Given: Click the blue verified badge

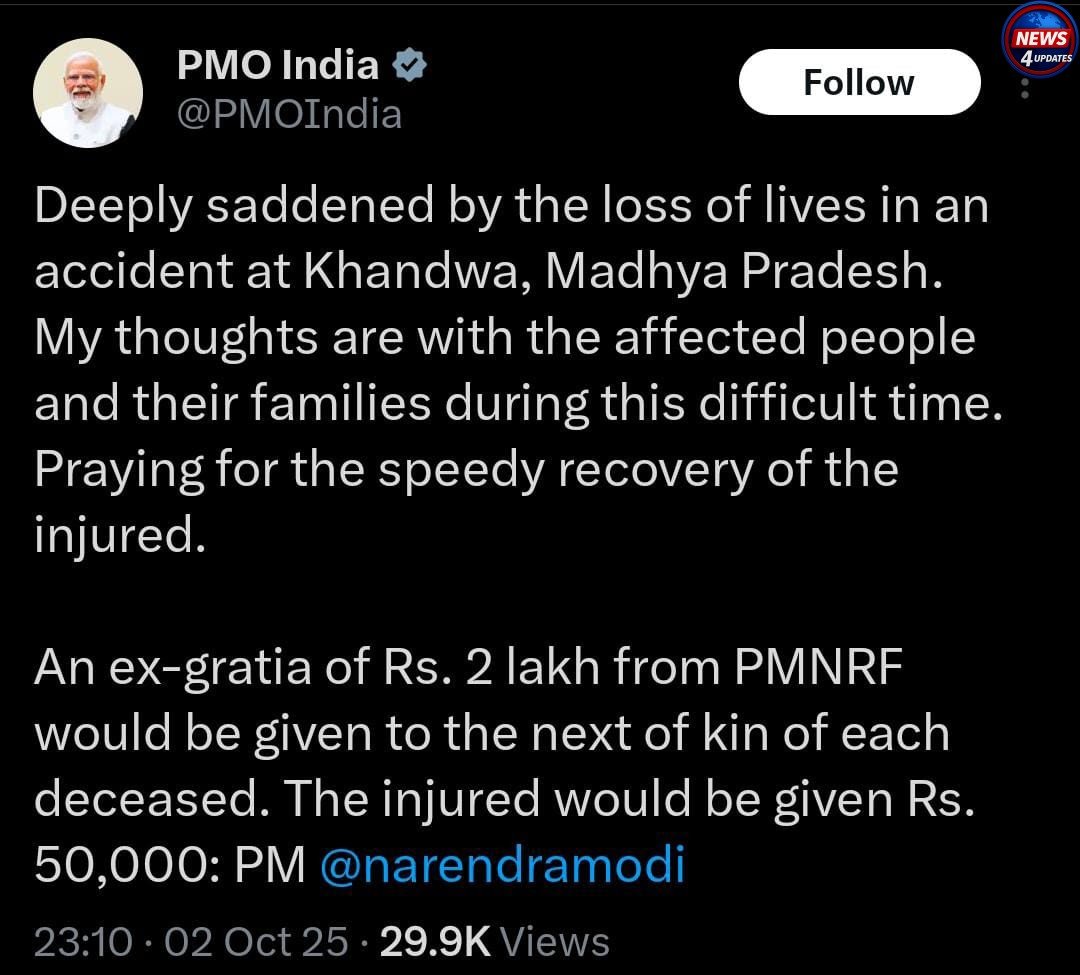Looking at the screenshot, I should coord(410,68).
